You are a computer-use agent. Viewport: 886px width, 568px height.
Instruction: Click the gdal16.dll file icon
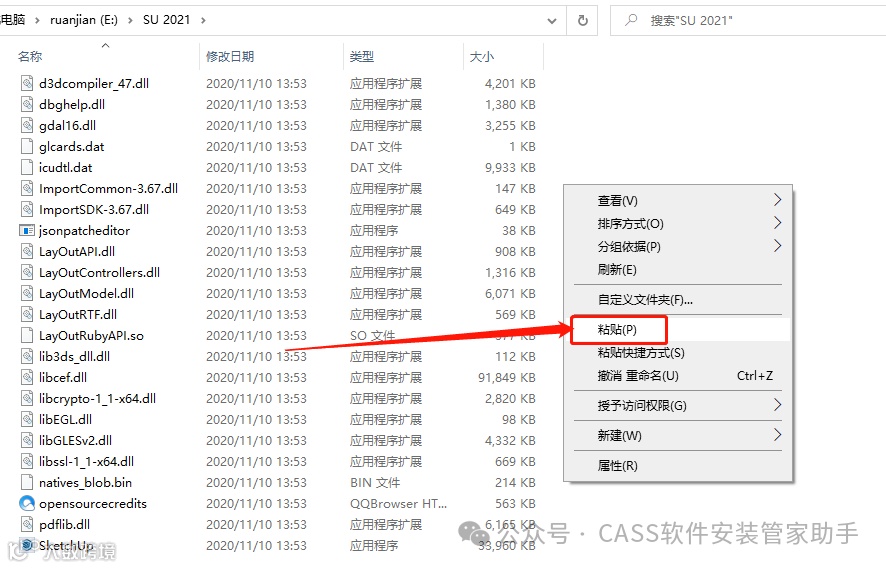click(27, 125)
